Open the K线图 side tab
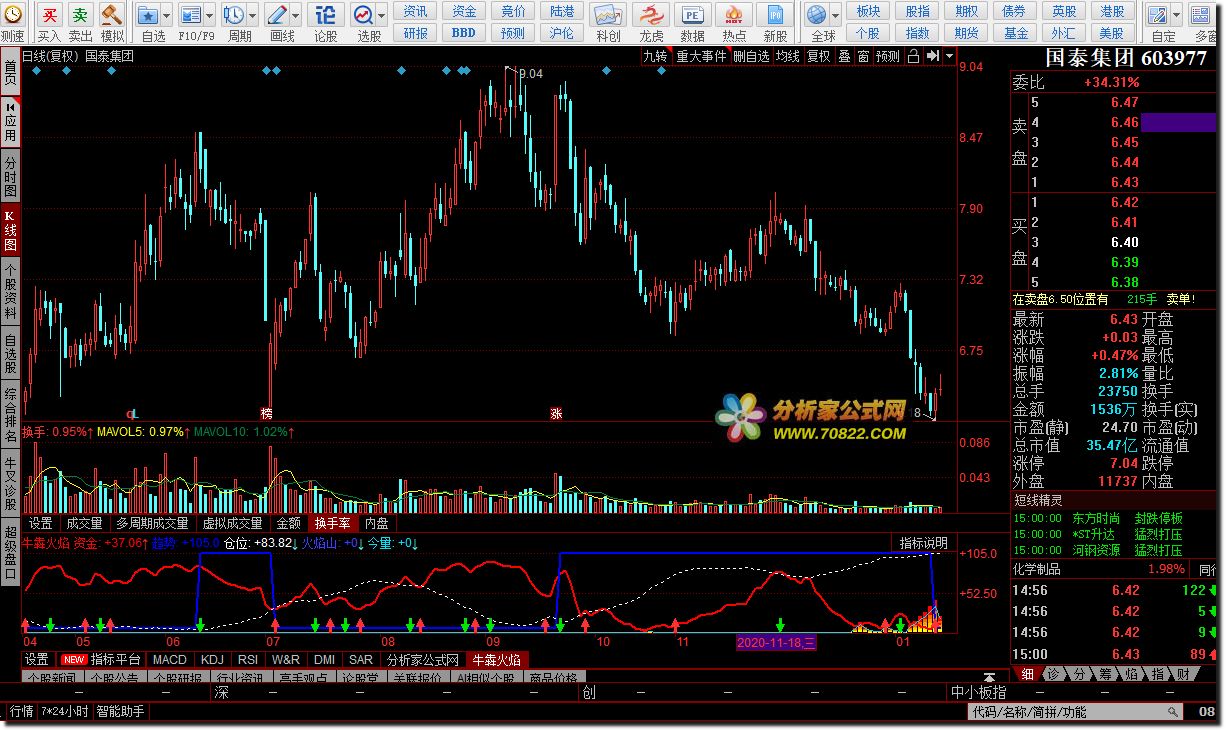 click(10, 230)
